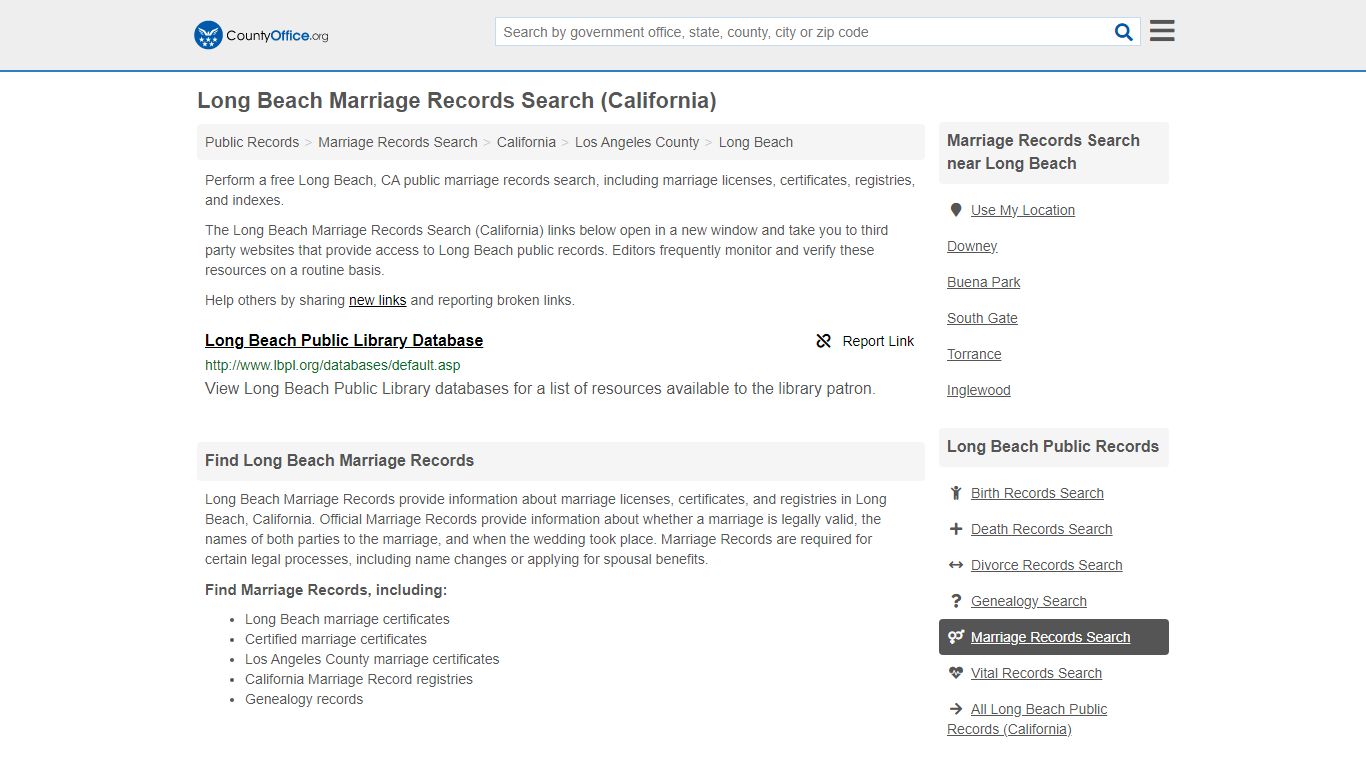Viewport: 1366px width, 768px height.
Task: Click the broken-link Report icon
Action: pos(824,341)
